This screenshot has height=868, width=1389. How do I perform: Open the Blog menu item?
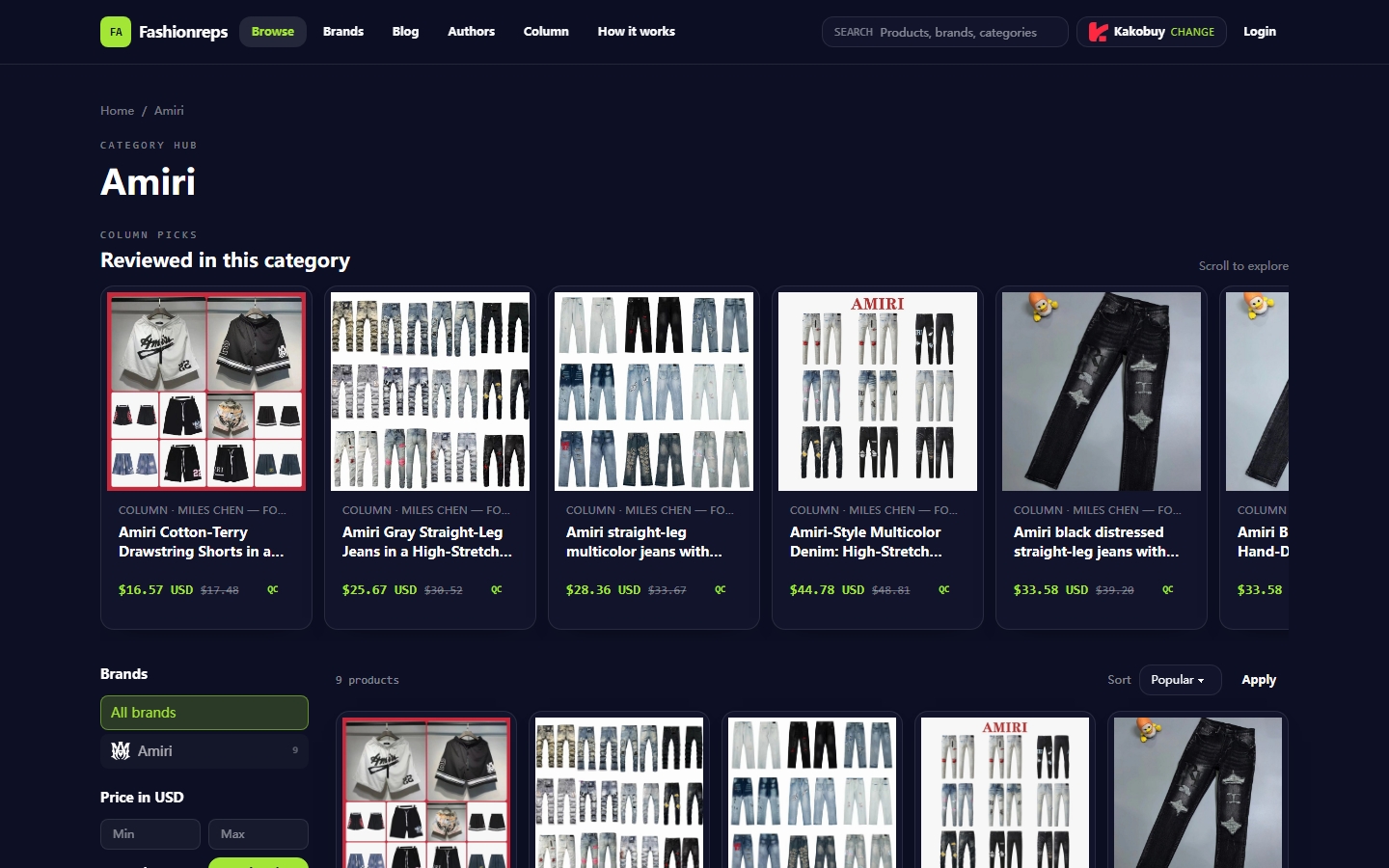coord(405,32)
